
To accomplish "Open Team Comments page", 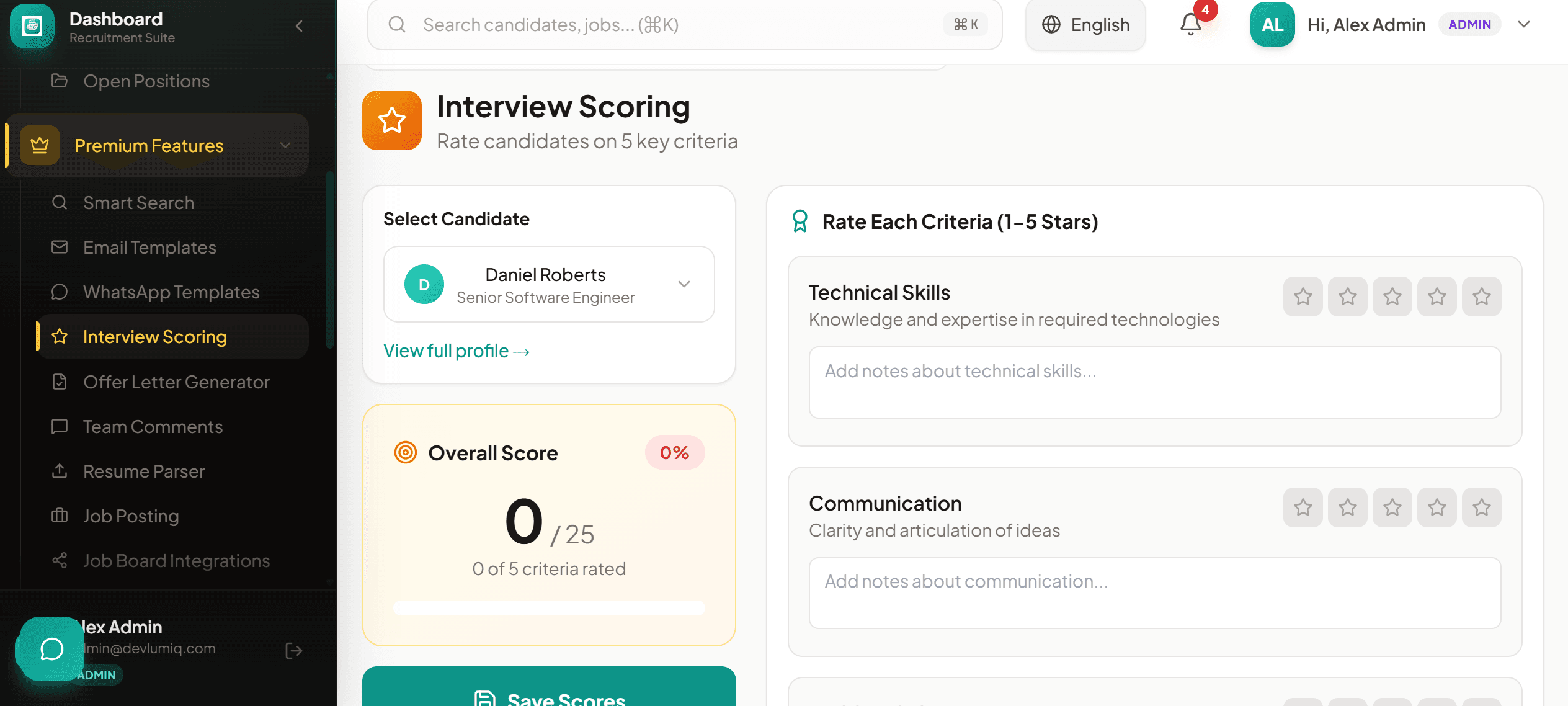I will 172,427.
